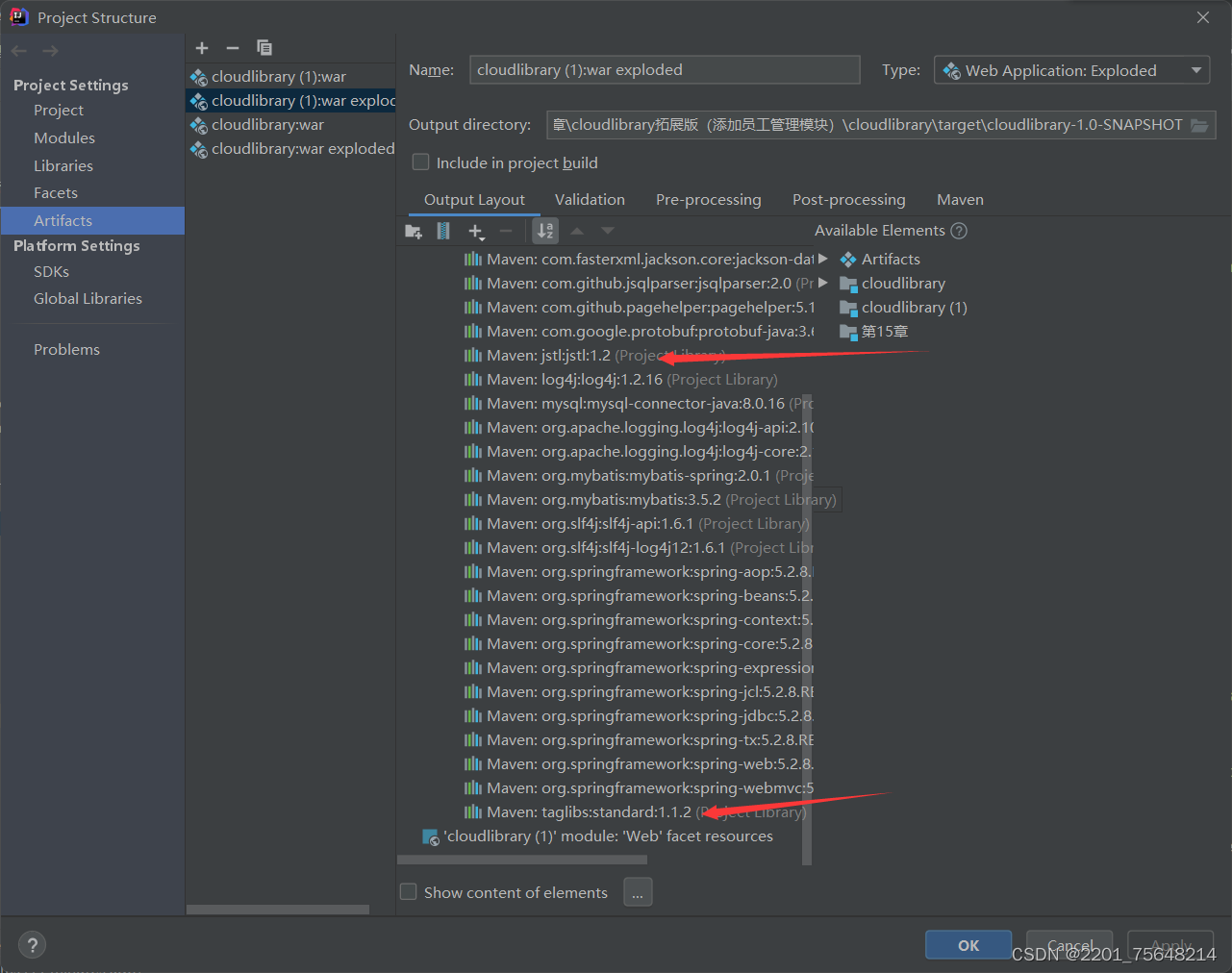Click the Cancel button

point(1069,945)
